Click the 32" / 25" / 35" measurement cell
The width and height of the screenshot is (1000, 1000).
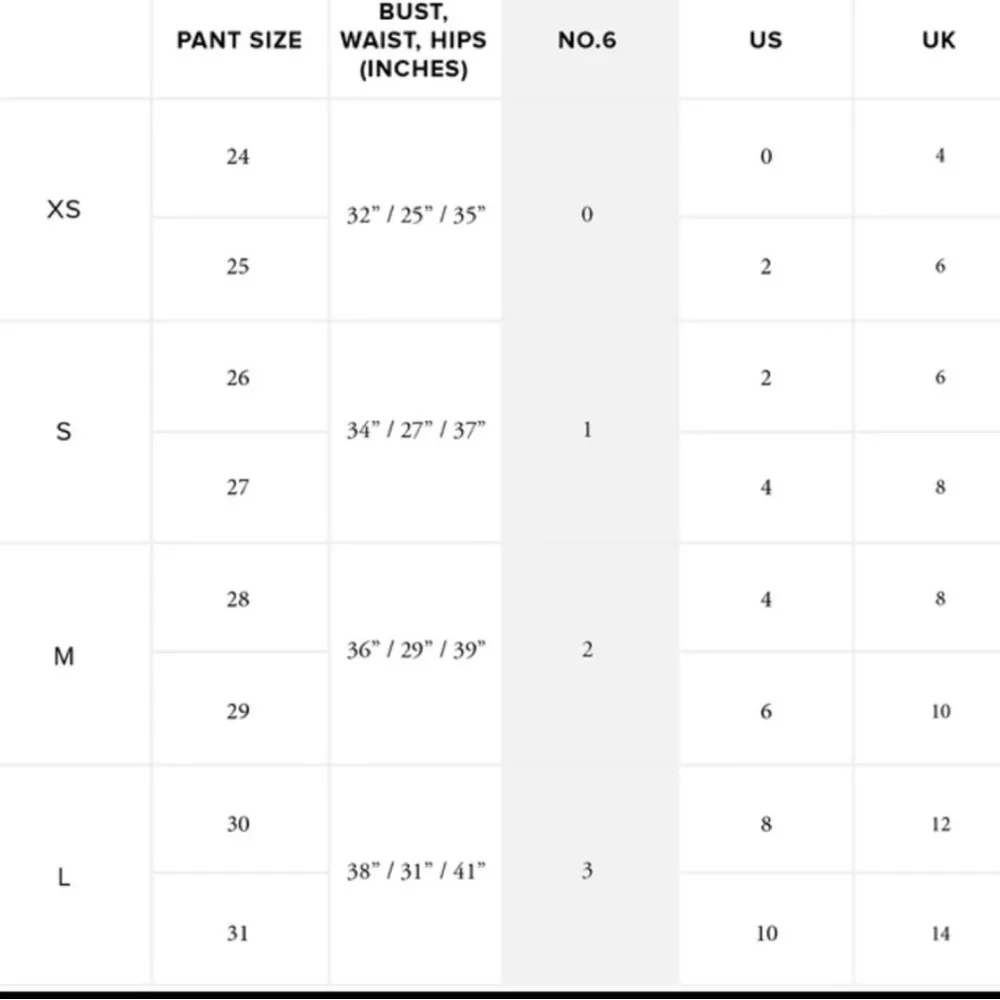(x=416, y=215)
